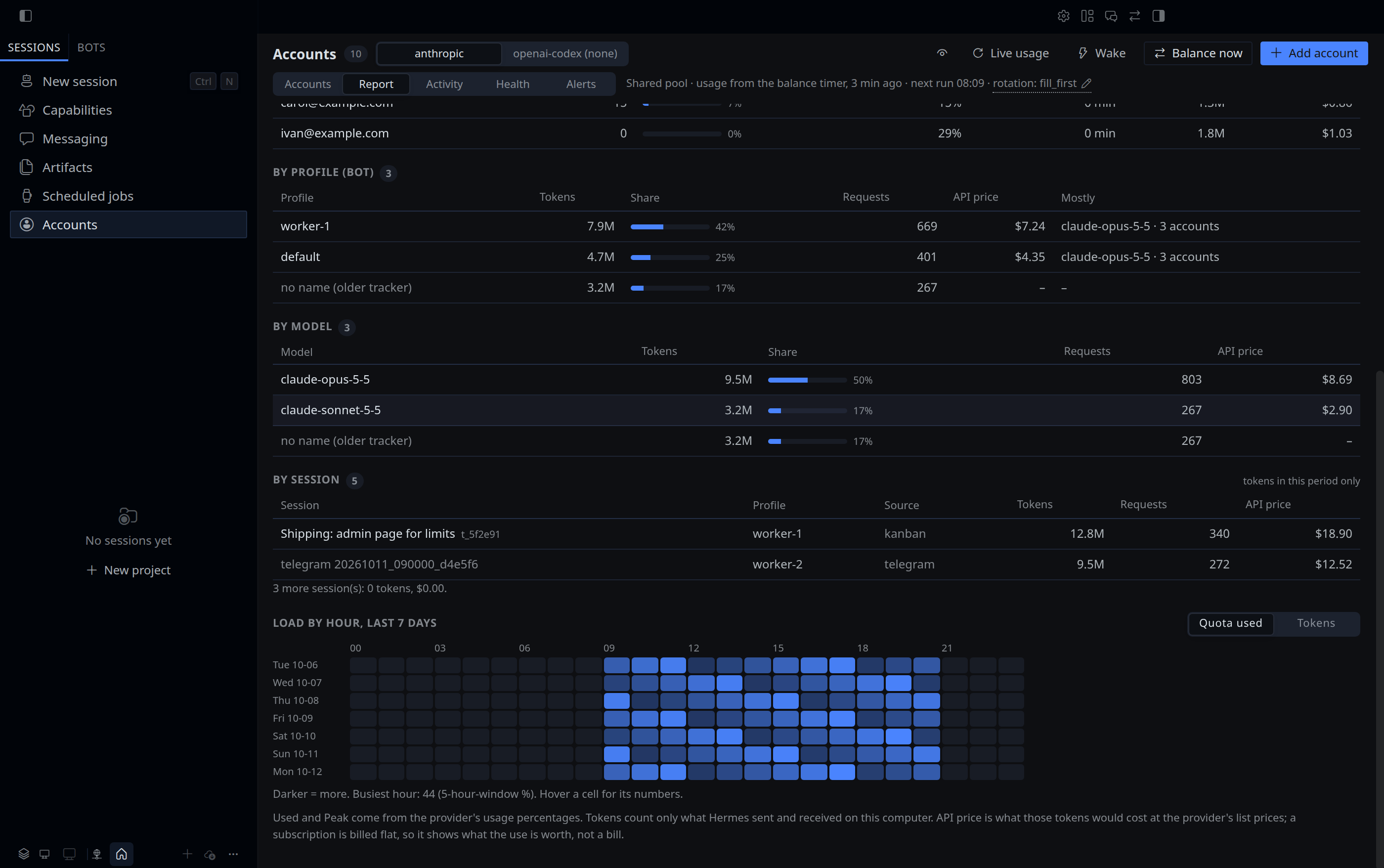
Task: Open the three-dots more menu in bottom bar
Action: (233, 854)
